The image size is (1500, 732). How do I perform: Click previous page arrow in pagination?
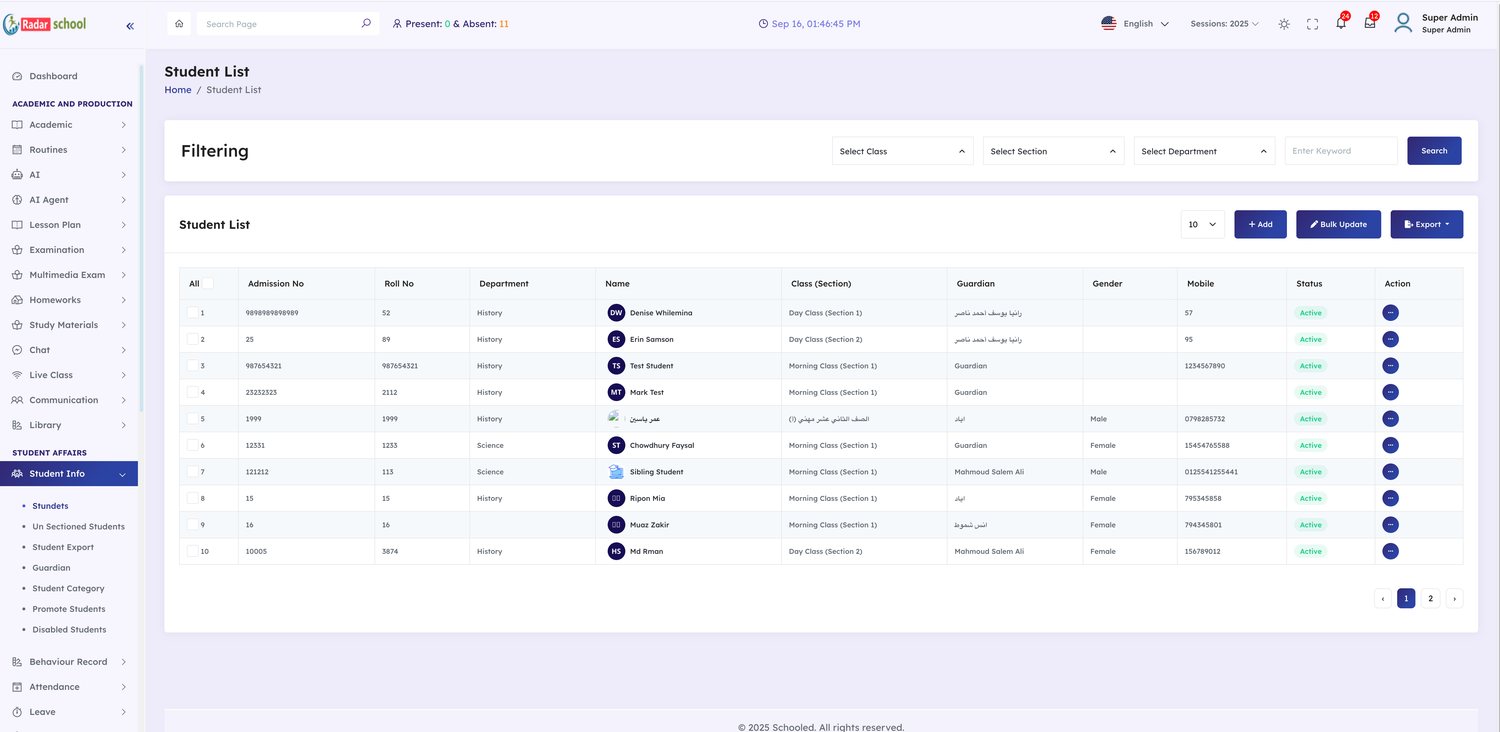coord(1382,599)
